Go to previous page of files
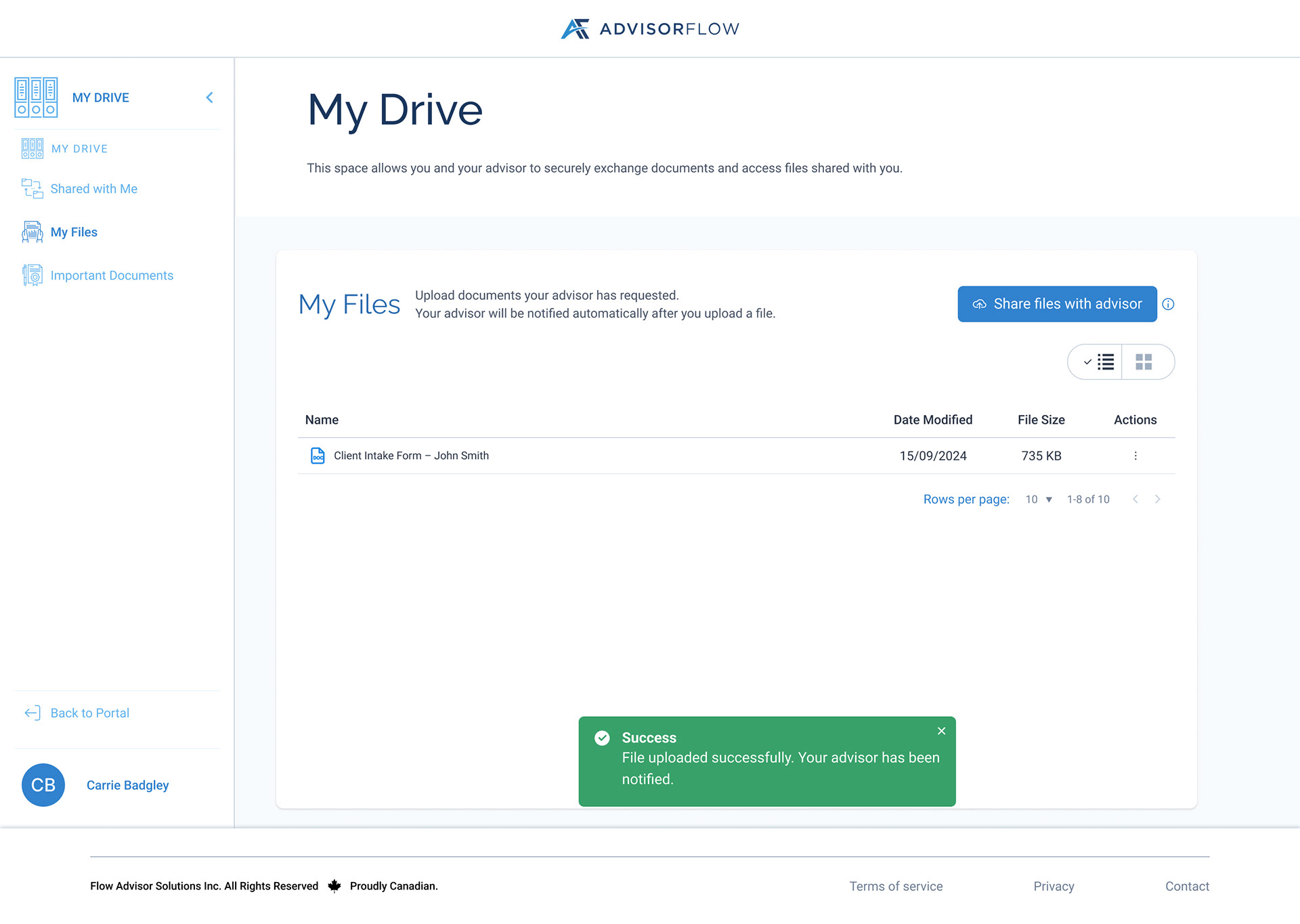Screen dimensions: 1300x924 pos(1135,500)
